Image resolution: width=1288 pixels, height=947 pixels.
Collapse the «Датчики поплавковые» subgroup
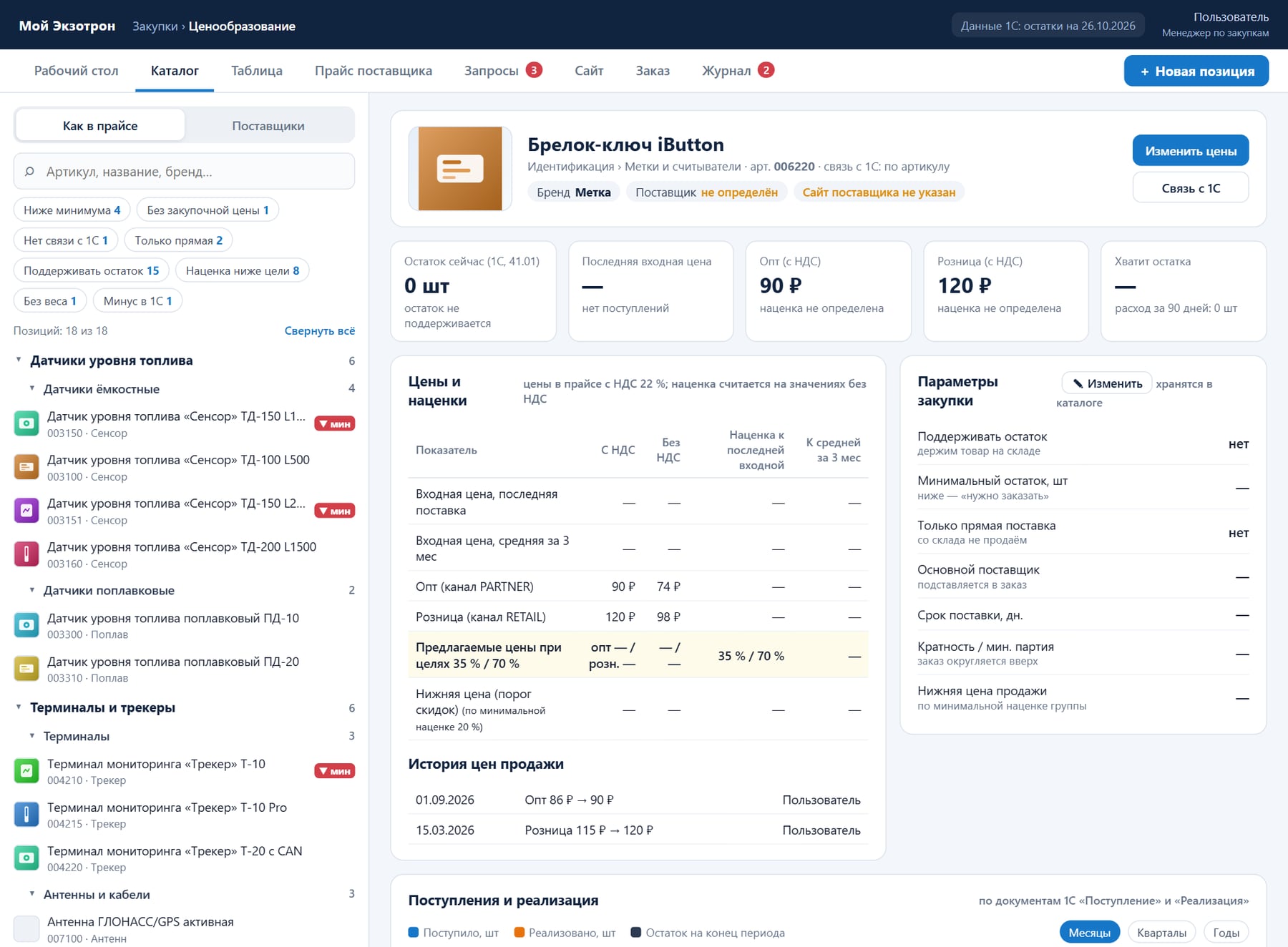[31, 590]
